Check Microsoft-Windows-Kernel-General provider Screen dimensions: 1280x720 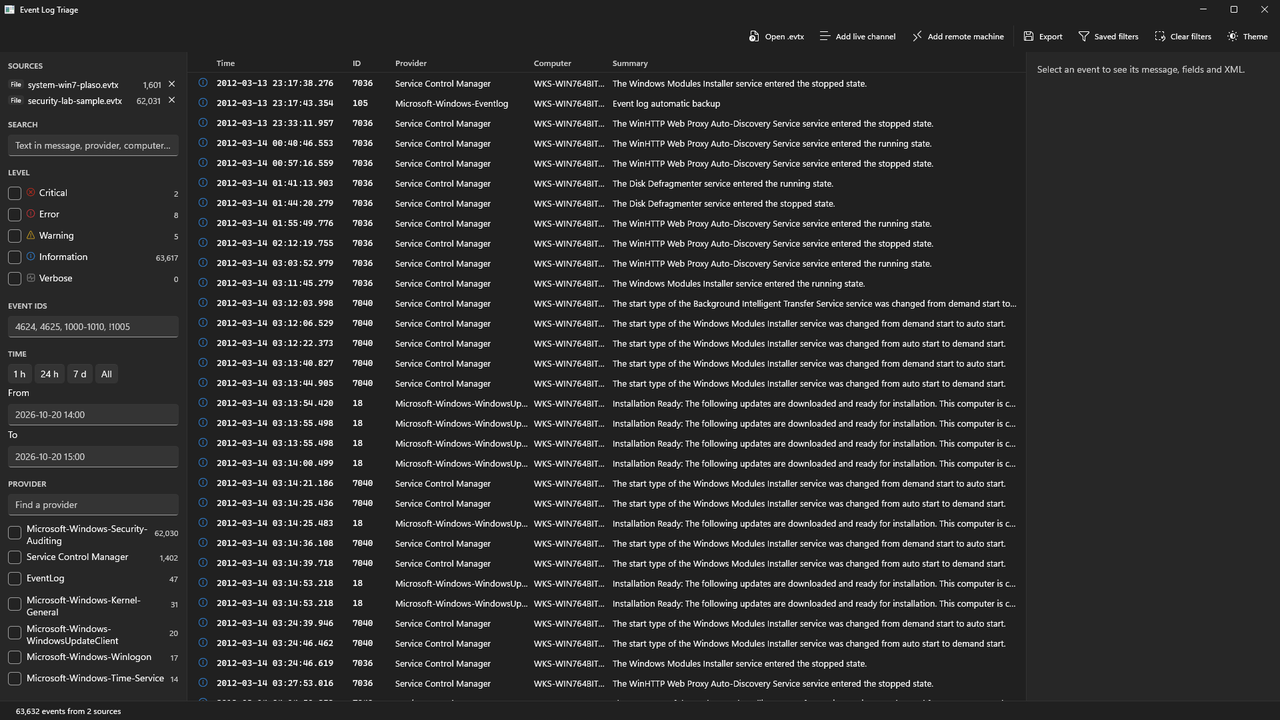(15, 605)
